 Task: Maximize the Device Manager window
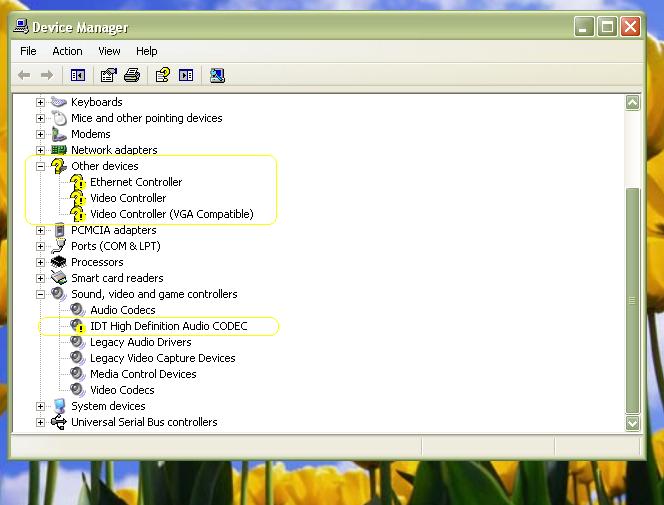point(607,27)
